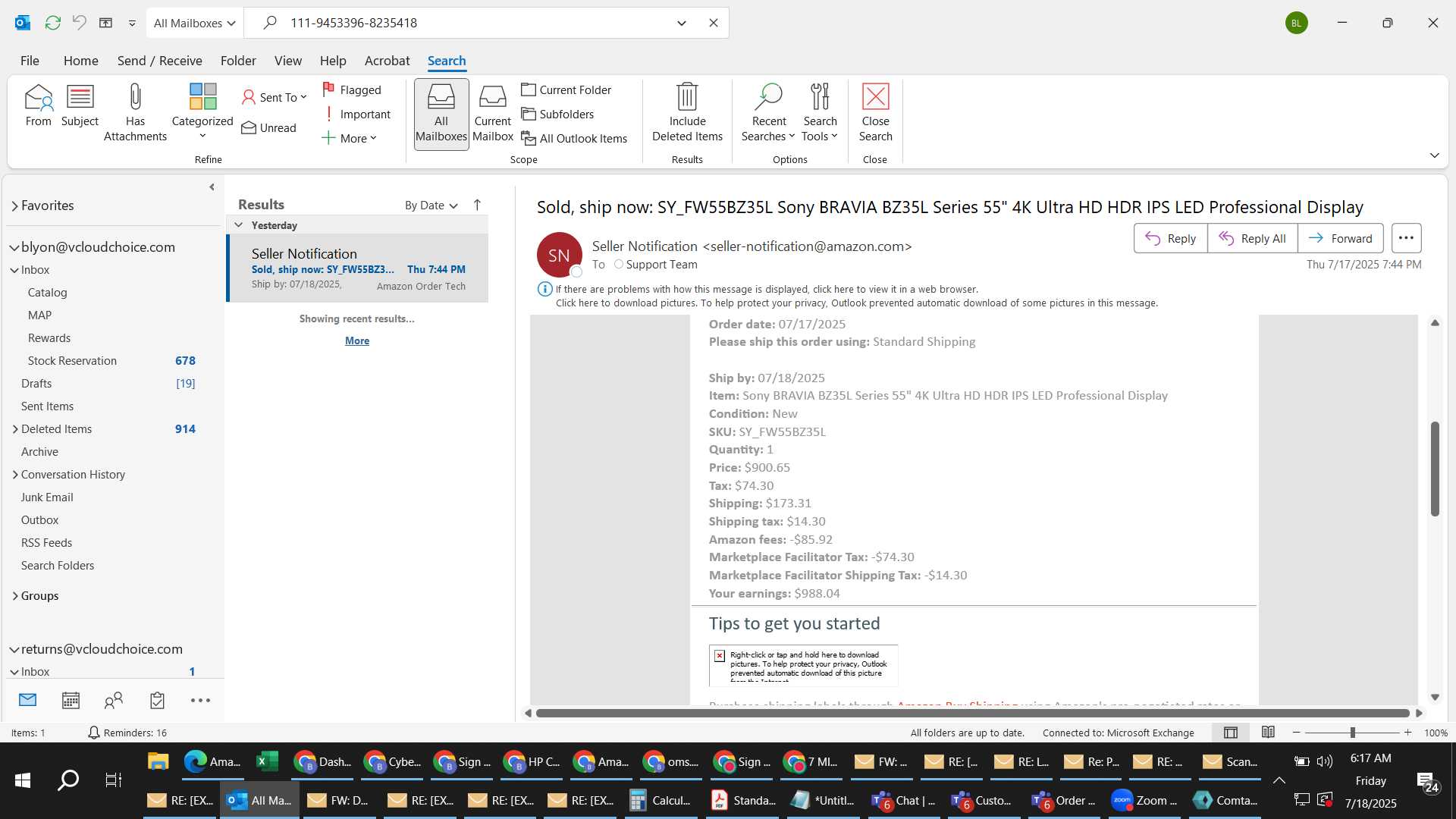Forward this email
Image resolution: width=1456 pixels, height=819 pixels.
[x=1340, y=238]
